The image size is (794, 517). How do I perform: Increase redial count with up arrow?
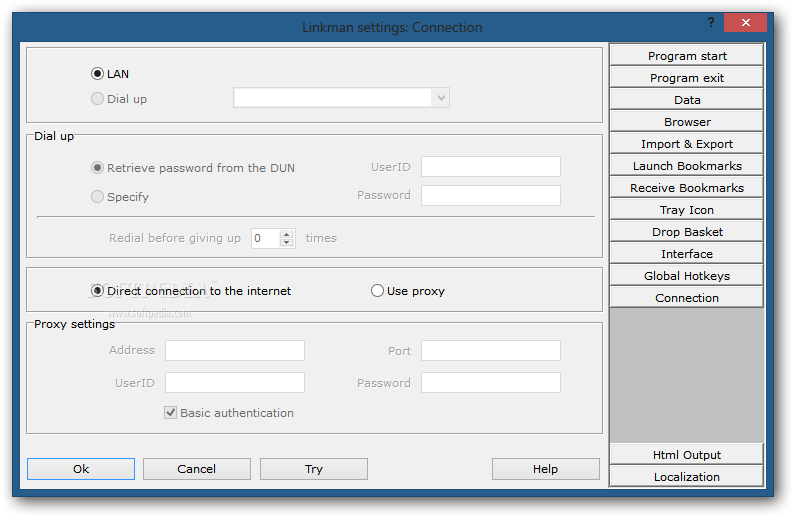pos(287,234)
